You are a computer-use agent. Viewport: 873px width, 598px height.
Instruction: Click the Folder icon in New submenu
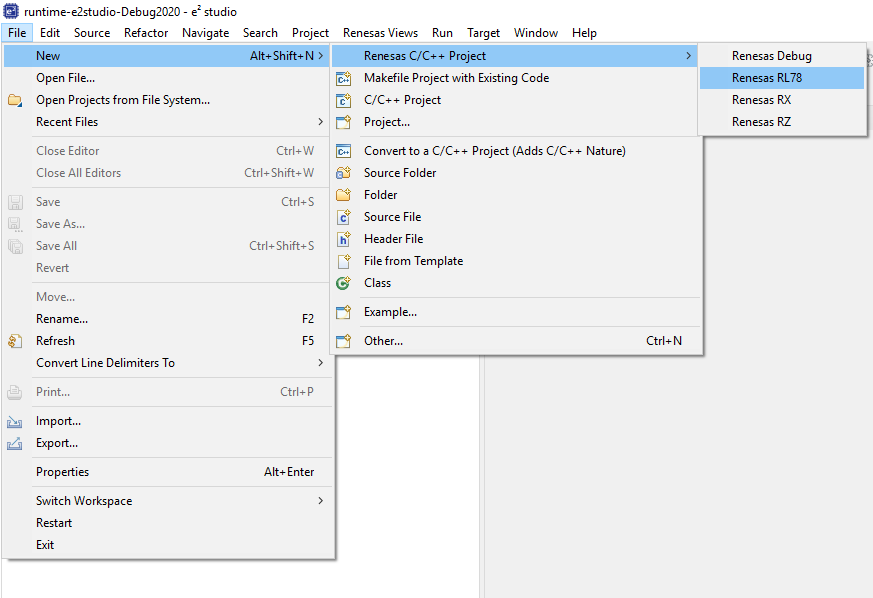click(x=344, y=195)
